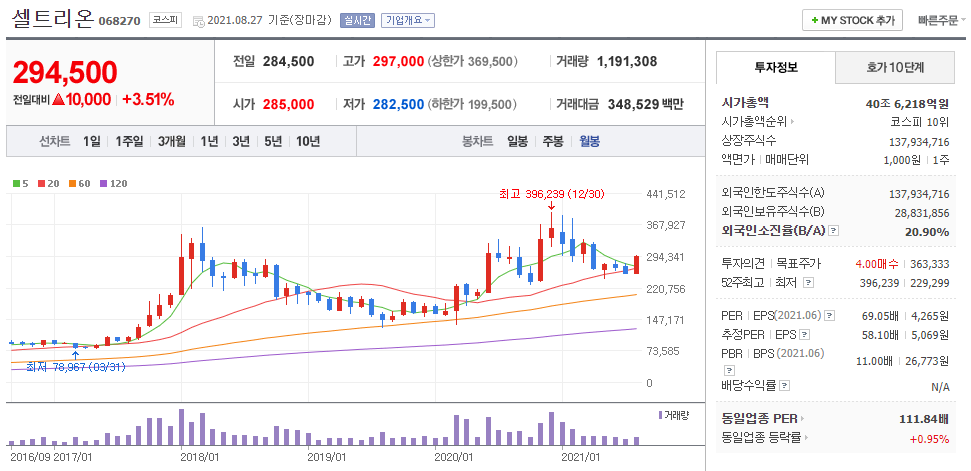Show the 주봉 weekly candle chart

click(553, 141)
